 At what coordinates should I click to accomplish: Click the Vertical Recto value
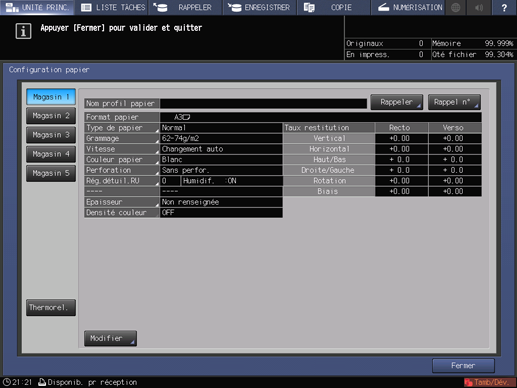click(x=401, y=138)
